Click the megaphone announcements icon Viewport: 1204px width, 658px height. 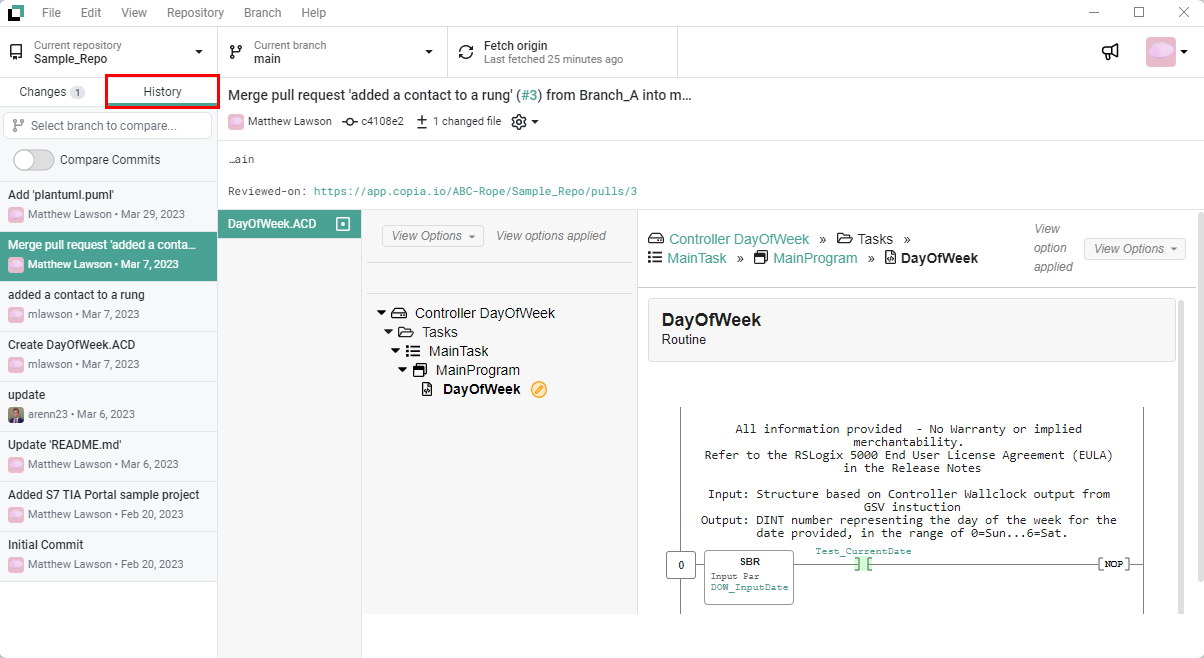coord(1110,52)
